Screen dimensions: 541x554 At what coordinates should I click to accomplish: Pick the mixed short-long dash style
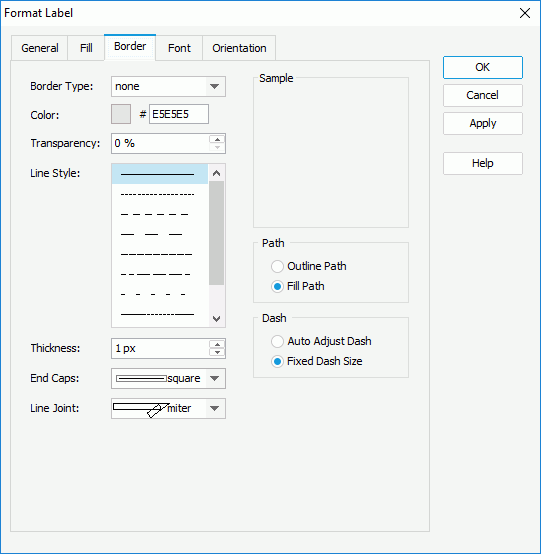[x=160, y=274]
